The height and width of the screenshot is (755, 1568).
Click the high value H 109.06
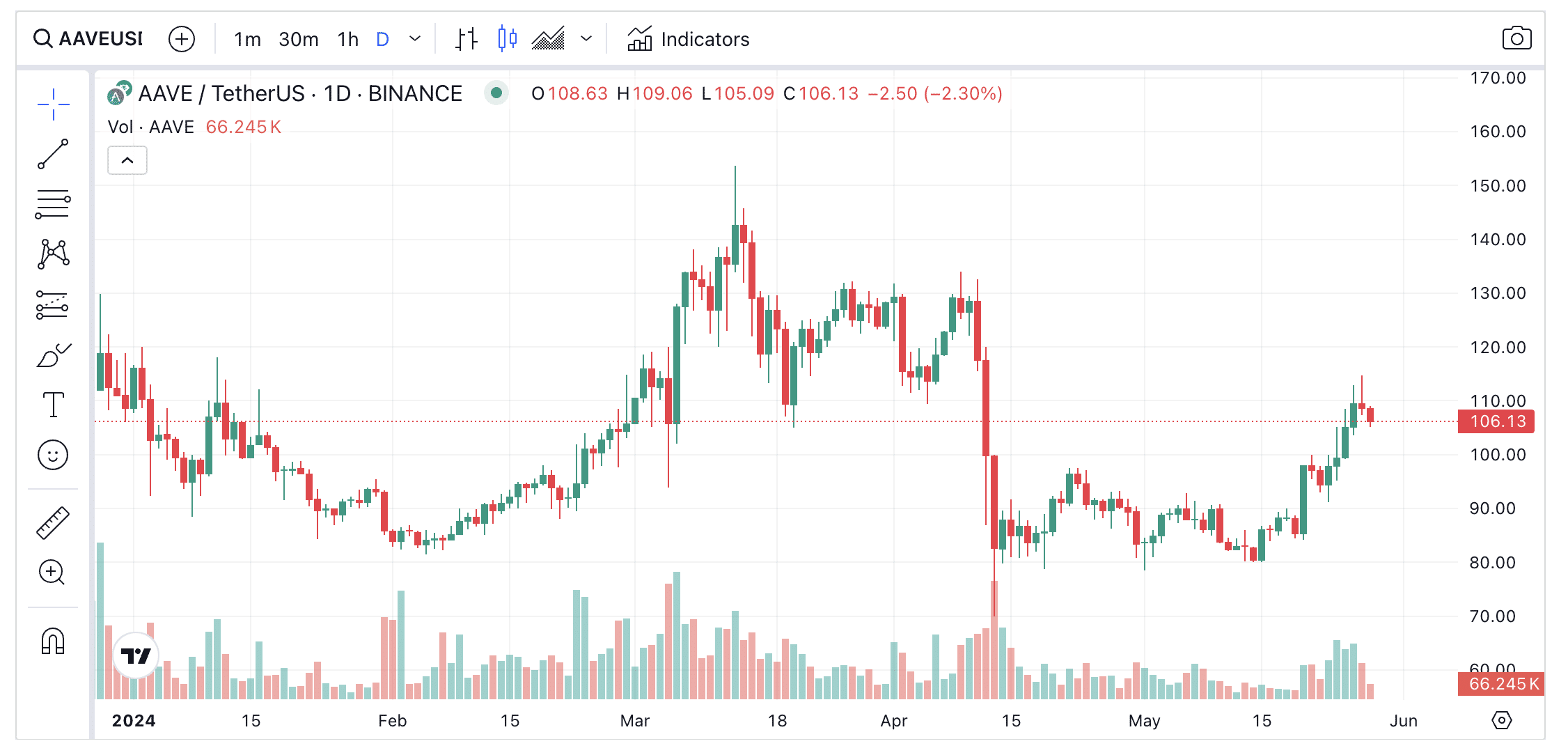[x=655, y=93]
